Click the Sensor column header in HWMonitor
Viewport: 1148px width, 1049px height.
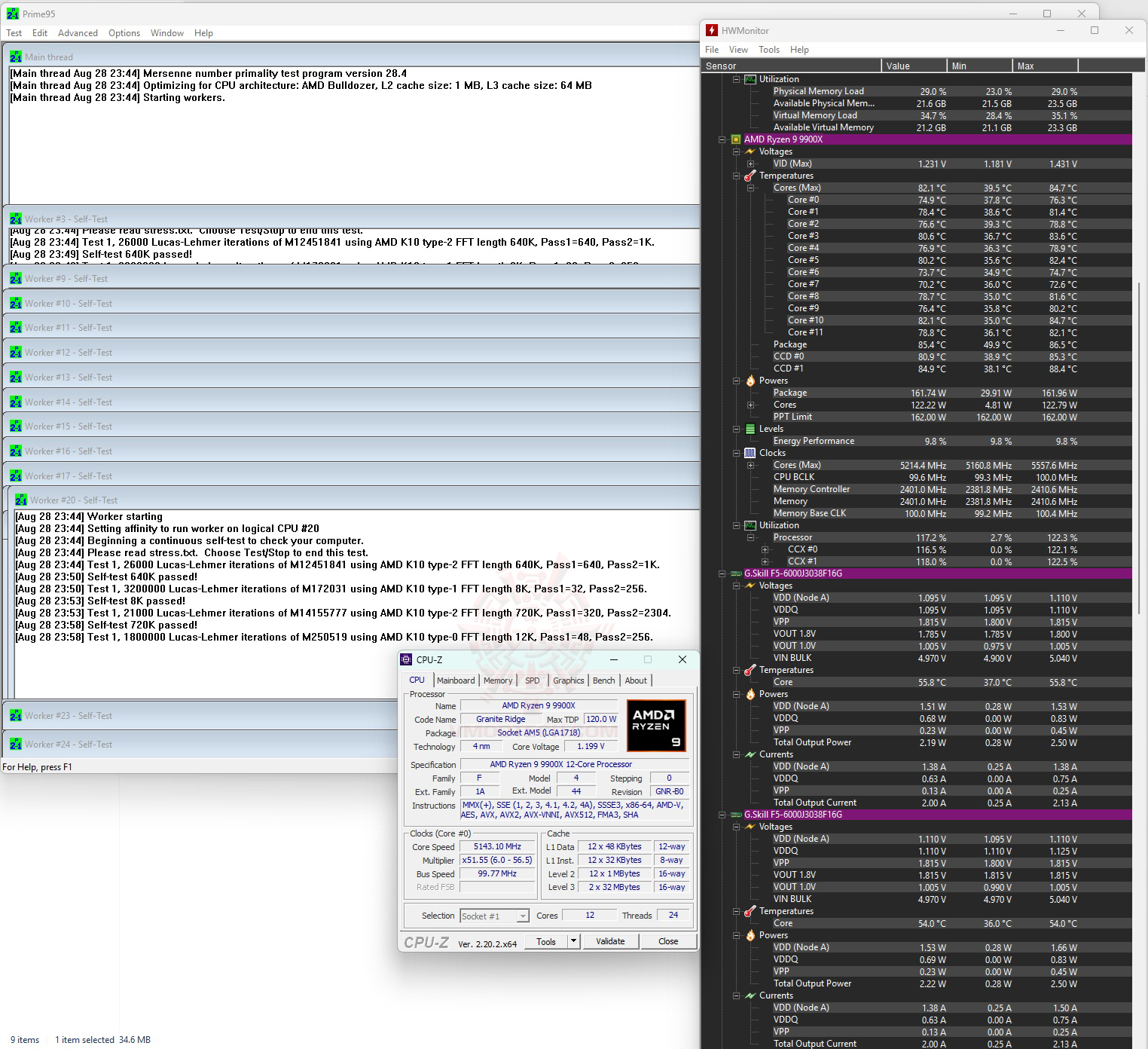791,66
